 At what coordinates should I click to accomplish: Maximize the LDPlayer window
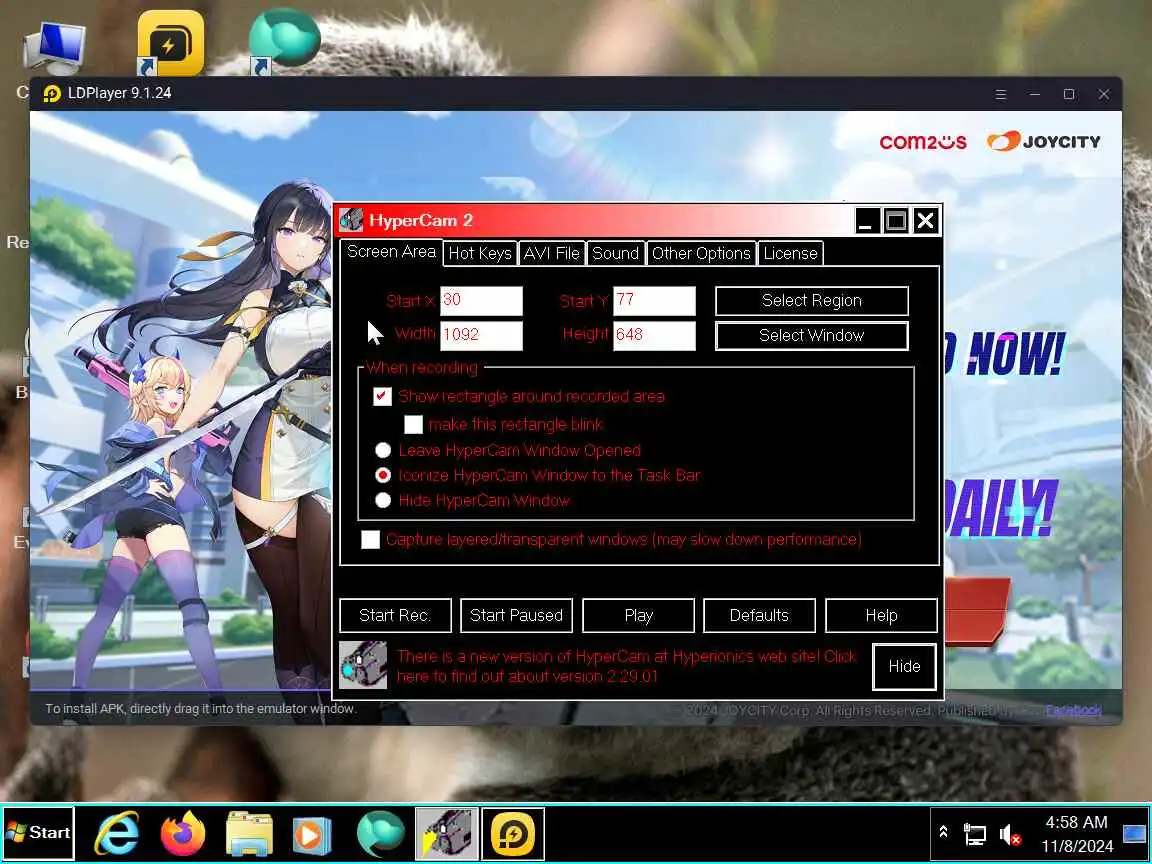pos(1069,94)
